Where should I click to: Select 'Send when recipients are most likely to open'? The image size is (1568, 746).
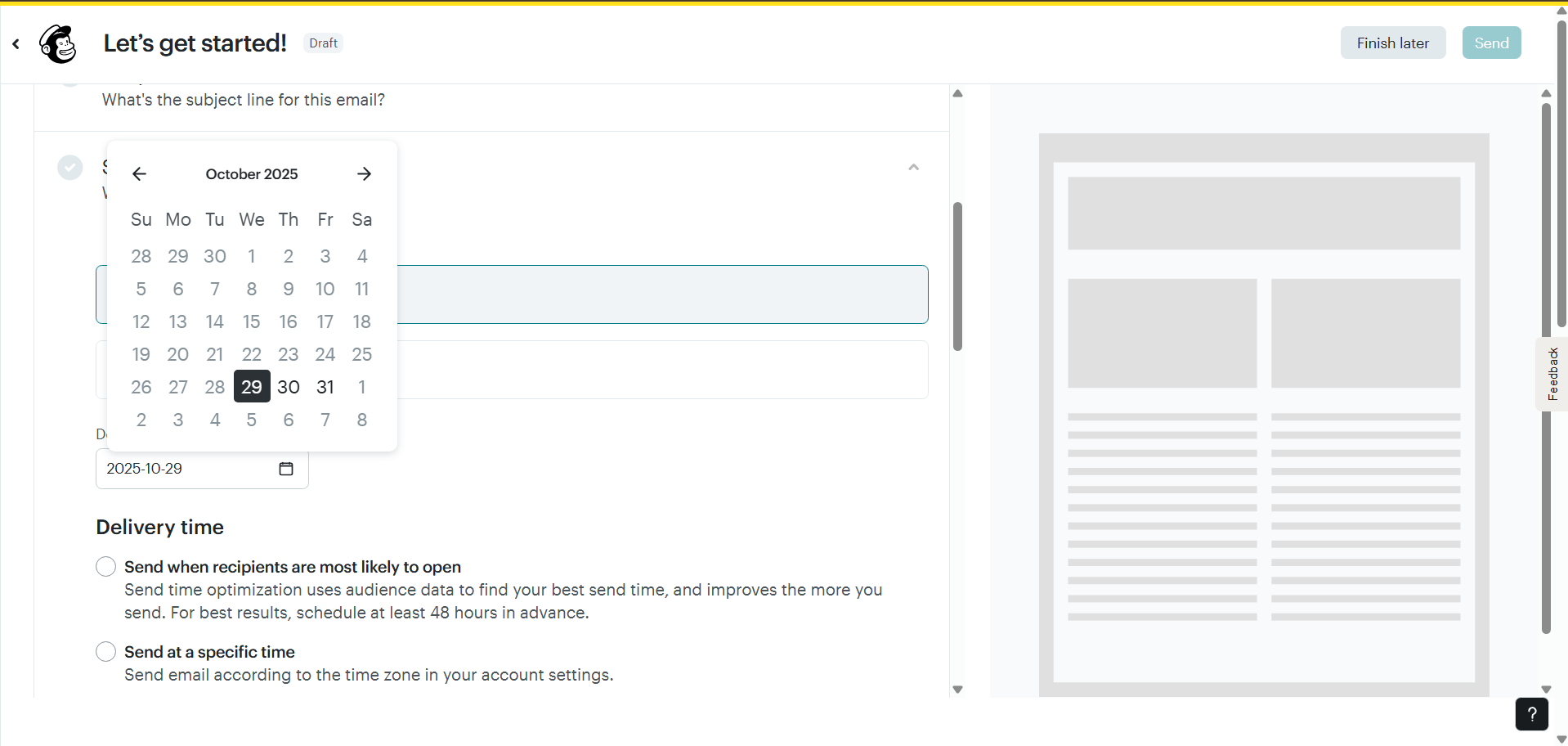click(106, 567)
